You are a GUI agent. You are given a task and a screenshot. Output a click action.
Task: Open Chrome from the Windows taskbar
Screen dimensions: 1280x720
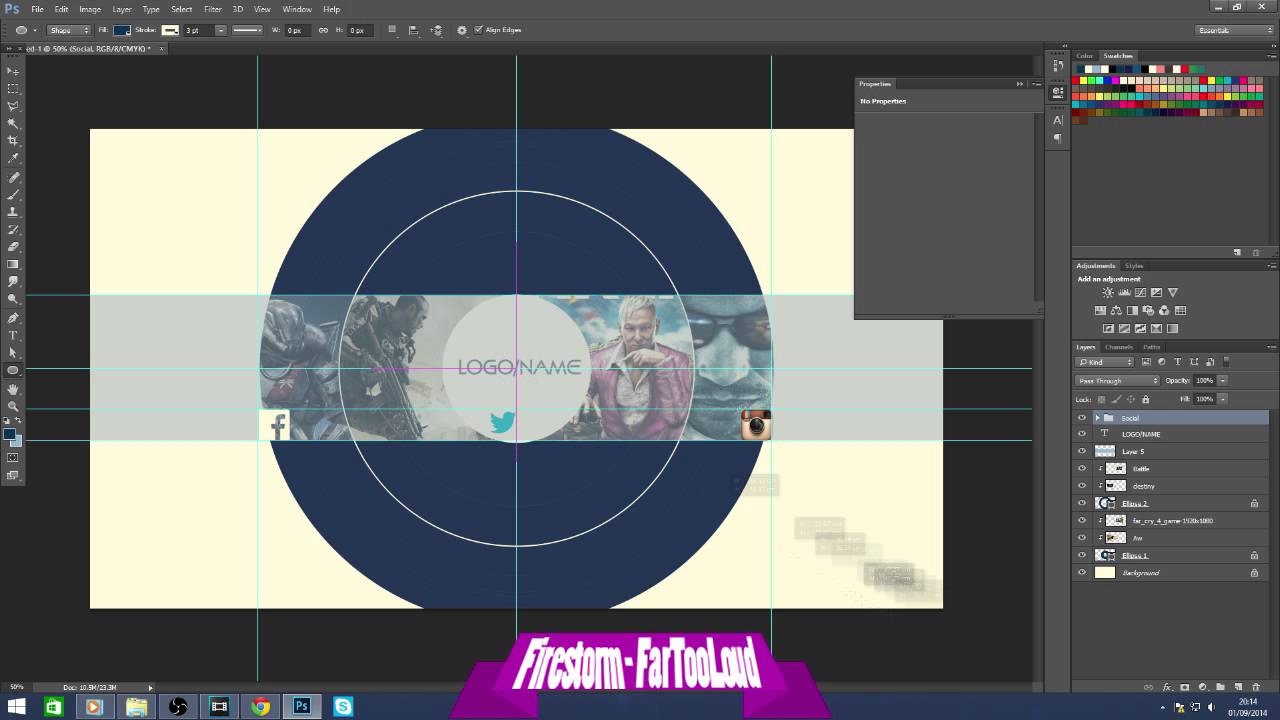(260, 707)
